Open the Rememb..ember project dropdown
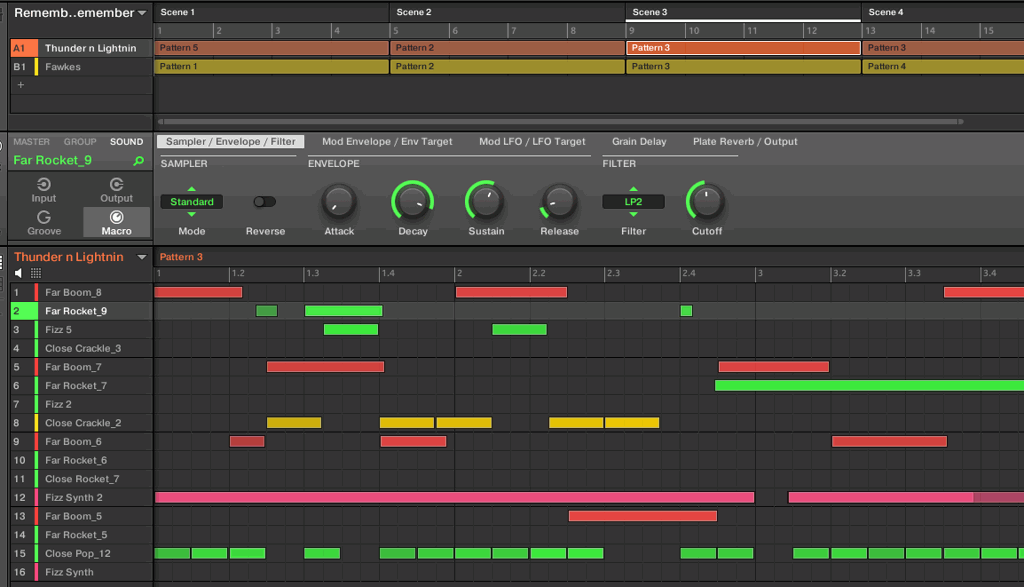This screenshot has width=1024, height=587. coord(142,13)
